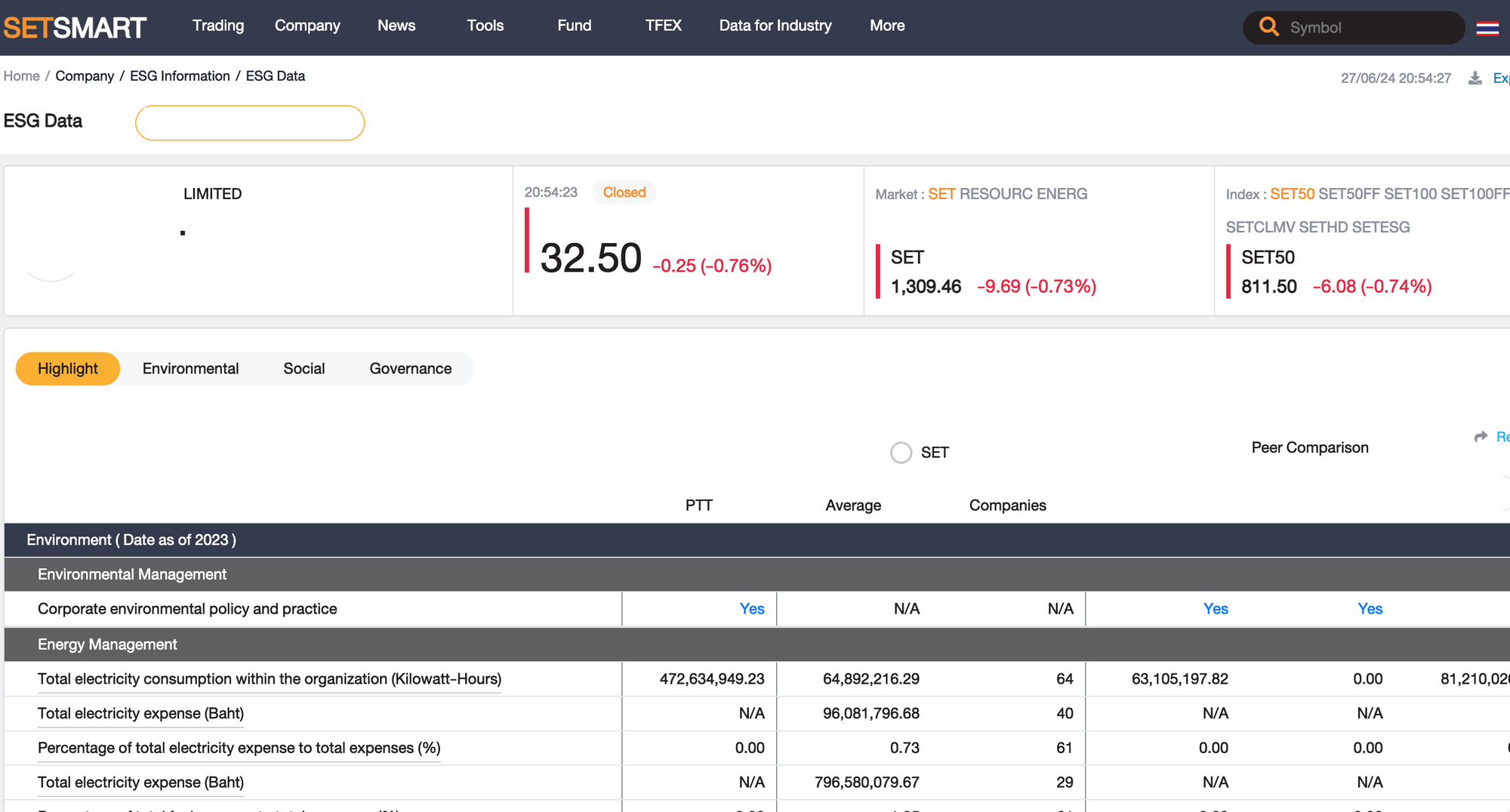Click the ESG Data breadcrumb link
The image size is (1510, 812).
(276, 76)
